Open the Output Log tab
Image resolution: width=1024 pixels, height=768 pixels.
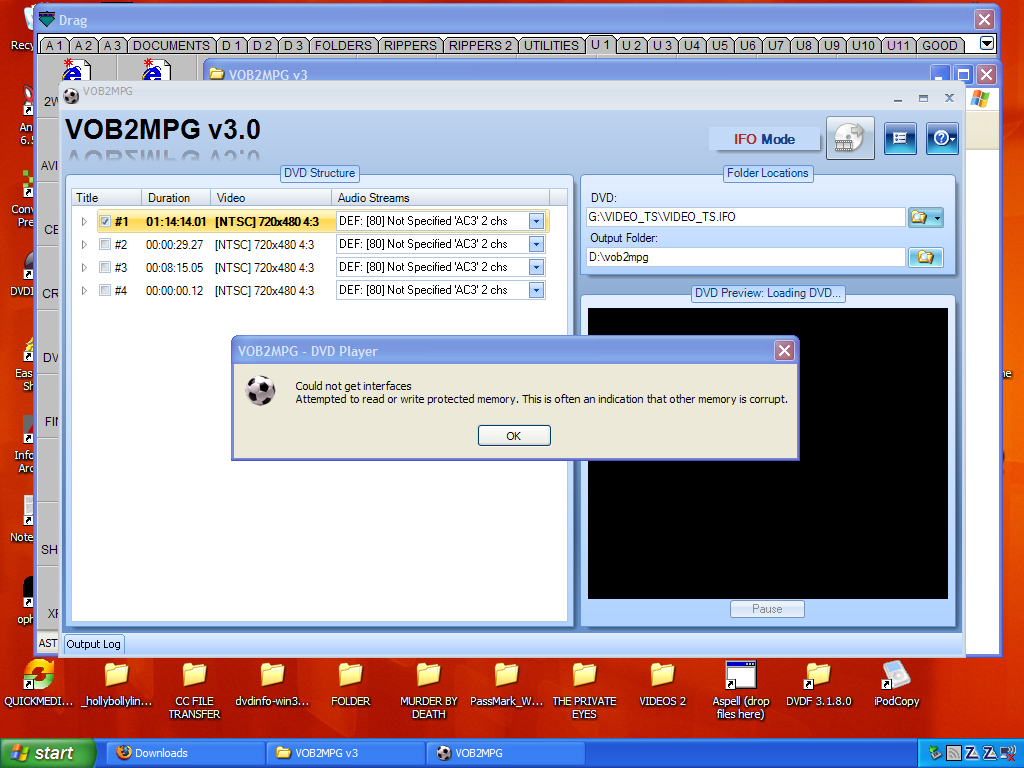point(93,644)
